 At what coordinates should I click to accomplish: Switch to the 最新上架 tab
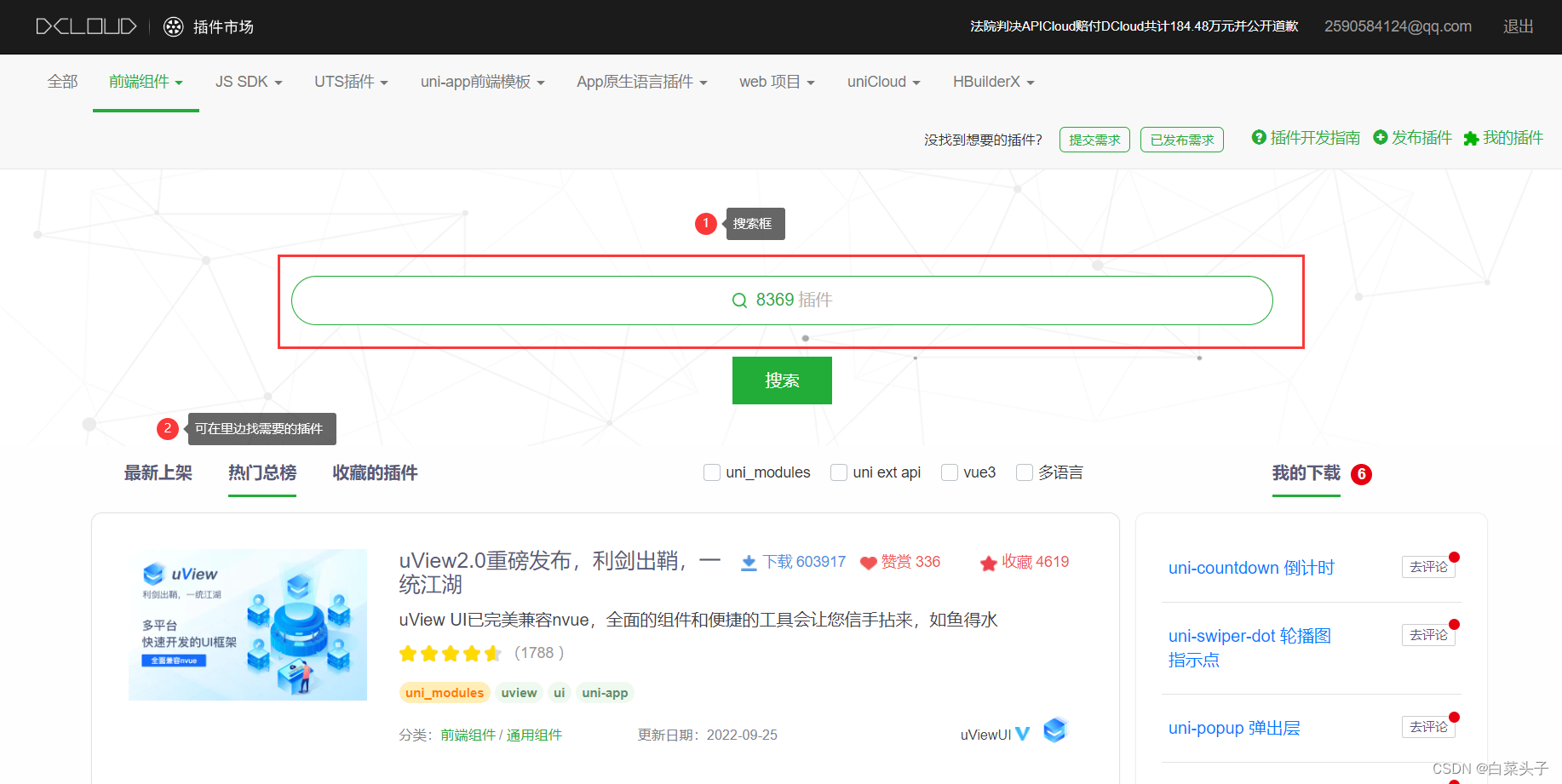coord(158,473)
